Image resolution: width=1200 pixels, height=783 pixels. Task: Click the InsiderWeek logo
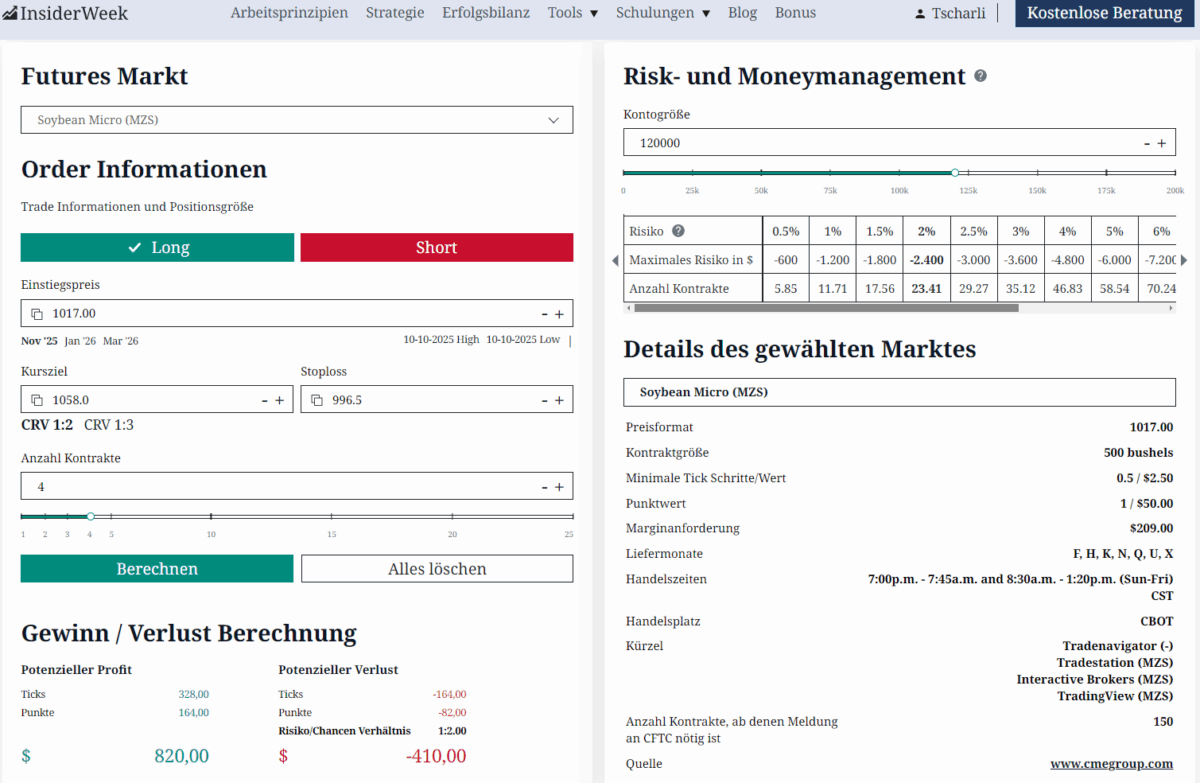click(65, 13)
